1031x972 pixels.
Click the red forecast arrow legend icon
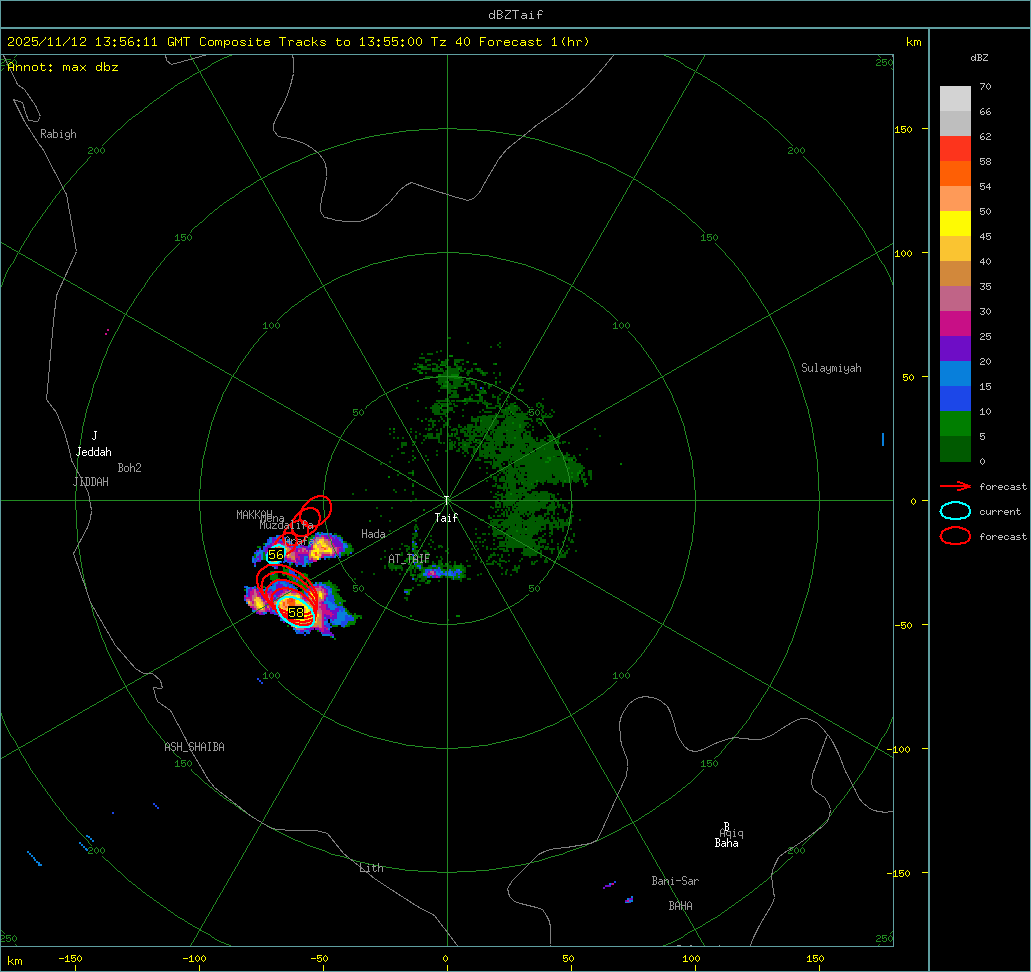[955, 486]
